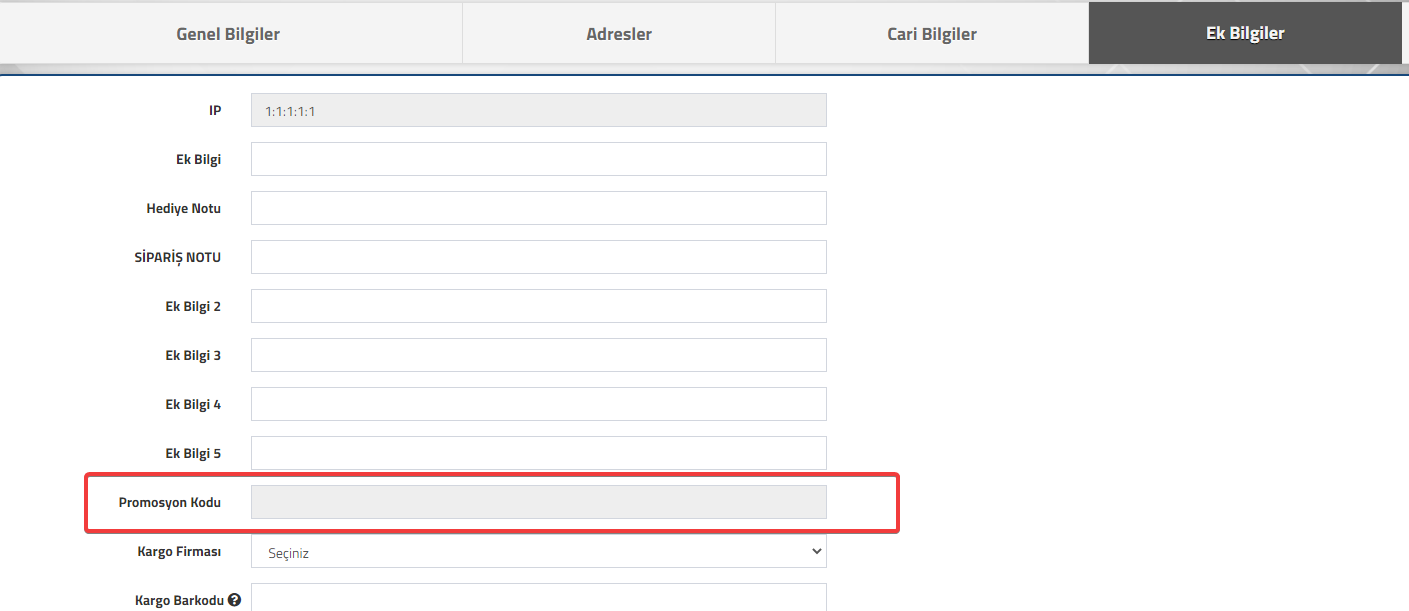Viewport: 1409px width, 611px height.
Task: Click the Kargo Firması label
Action: [179, 551]
